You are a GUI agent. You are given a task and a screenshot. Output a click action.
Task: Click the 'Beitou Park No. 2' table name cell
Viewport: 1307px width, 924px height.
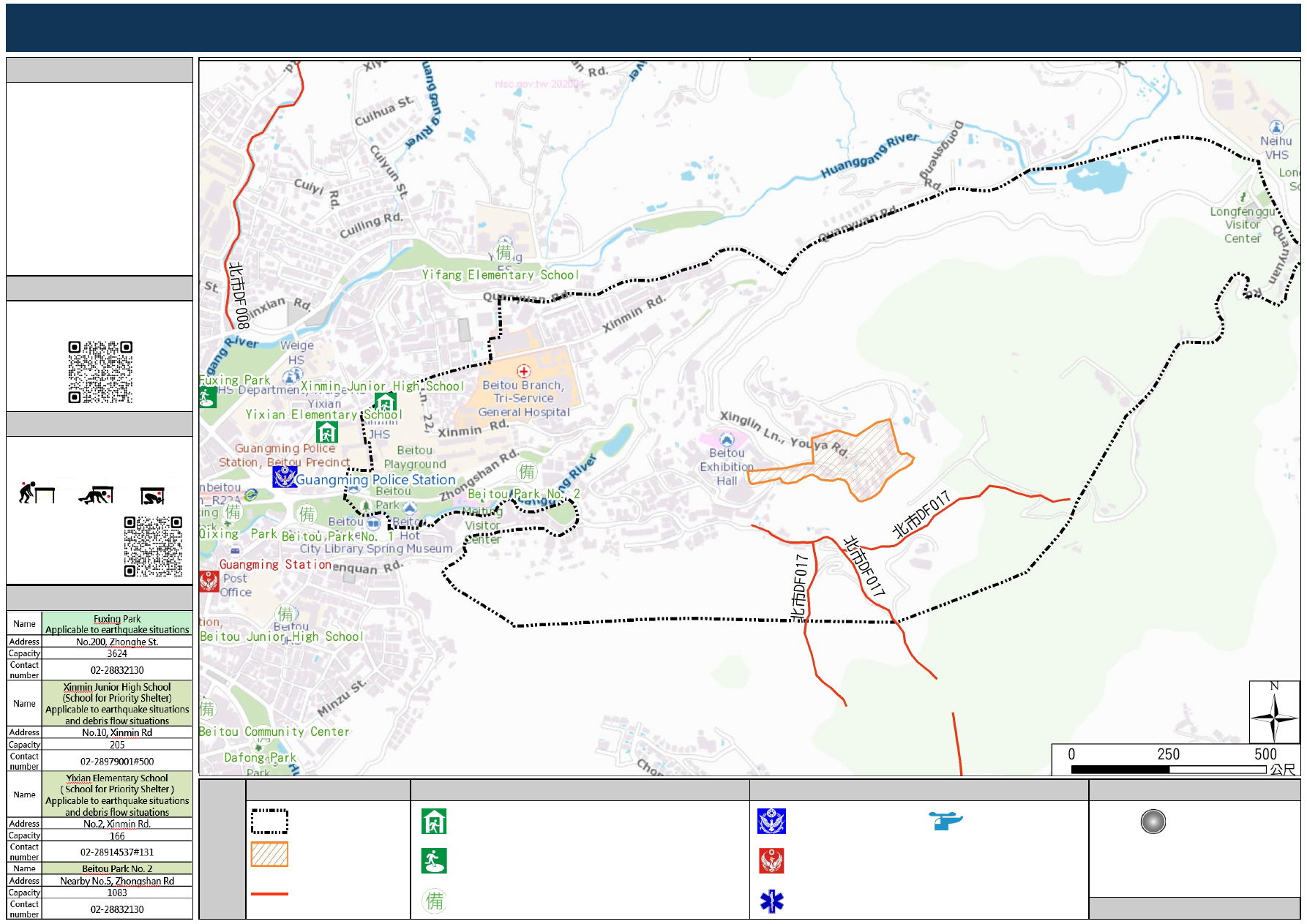pos(117,868)
